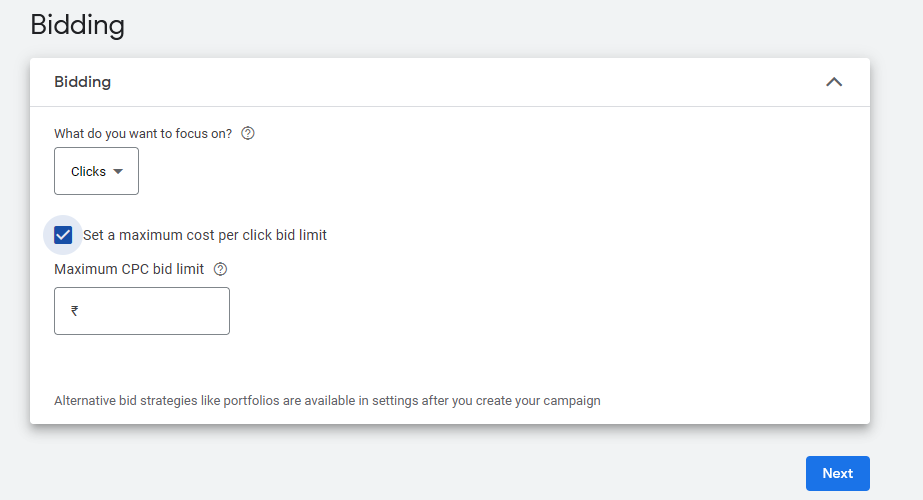
Task: Click the empty middle of the Bidding header bar
Action: pos(450,82)
